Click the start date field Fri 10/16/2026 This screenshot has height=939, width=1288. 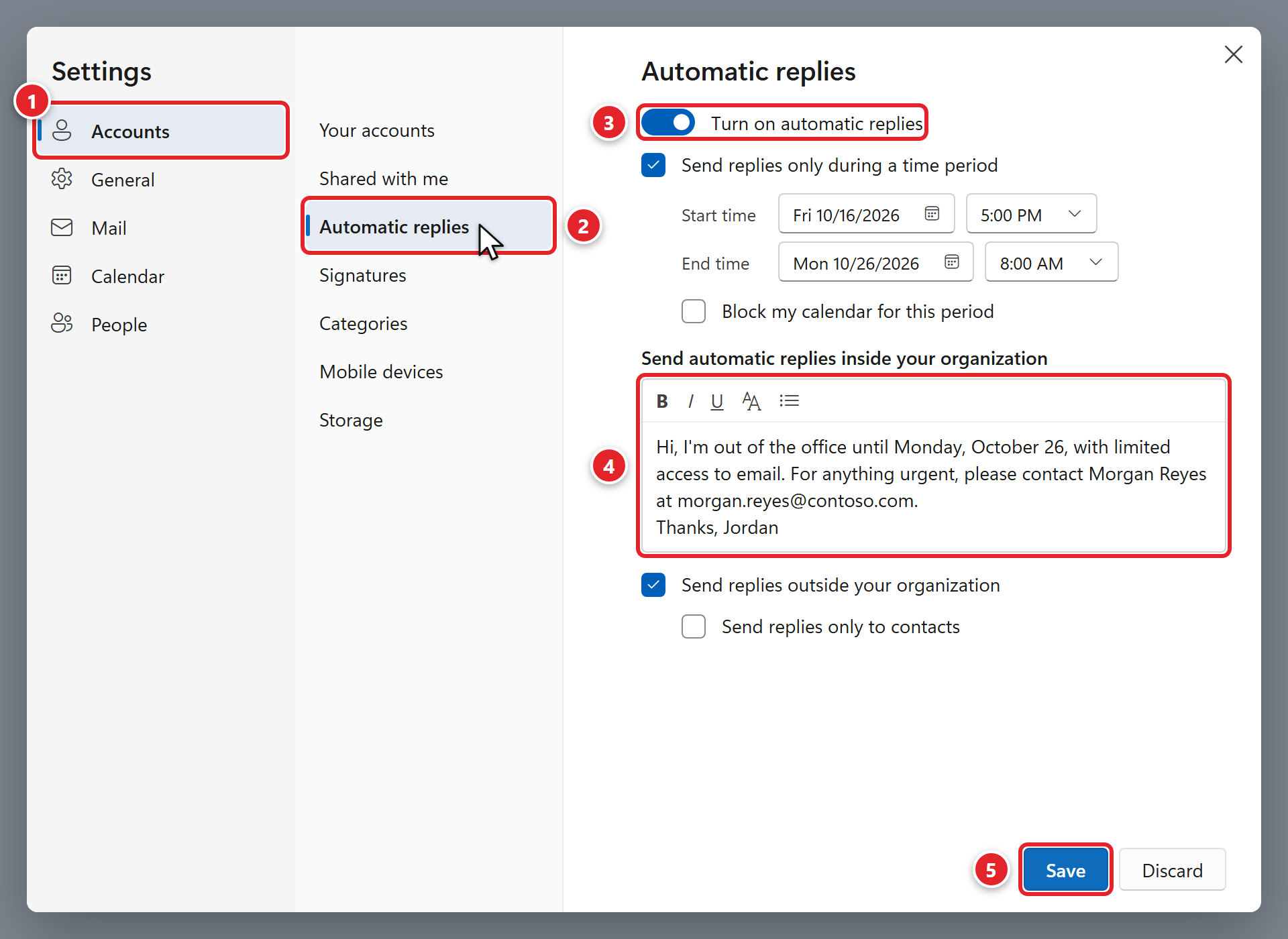click(x=866, y=214)
